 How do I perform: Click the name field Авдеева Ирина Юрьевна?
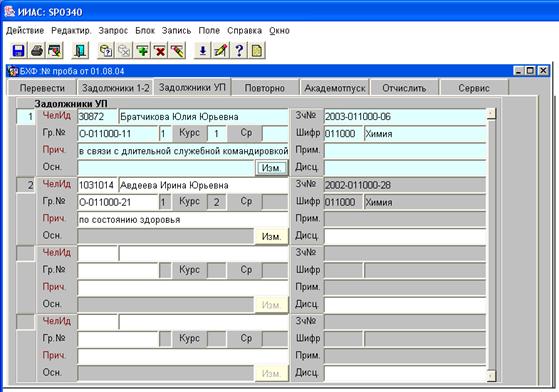204,185
